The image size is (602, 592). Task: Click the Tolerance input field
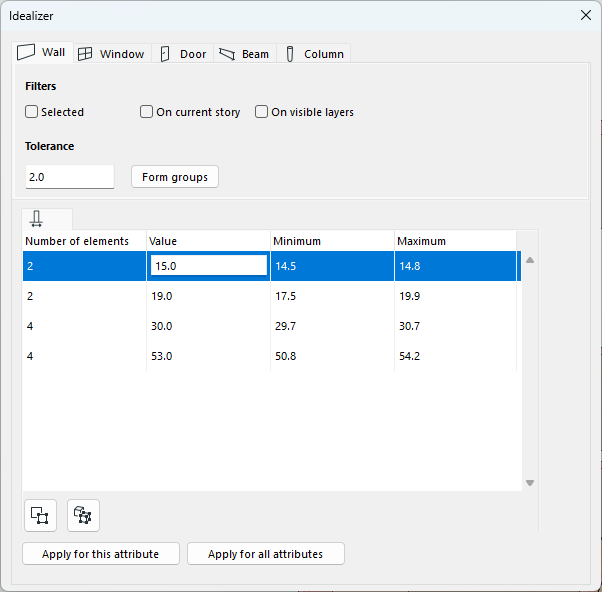pyautogui.click(x=70, y=177)
